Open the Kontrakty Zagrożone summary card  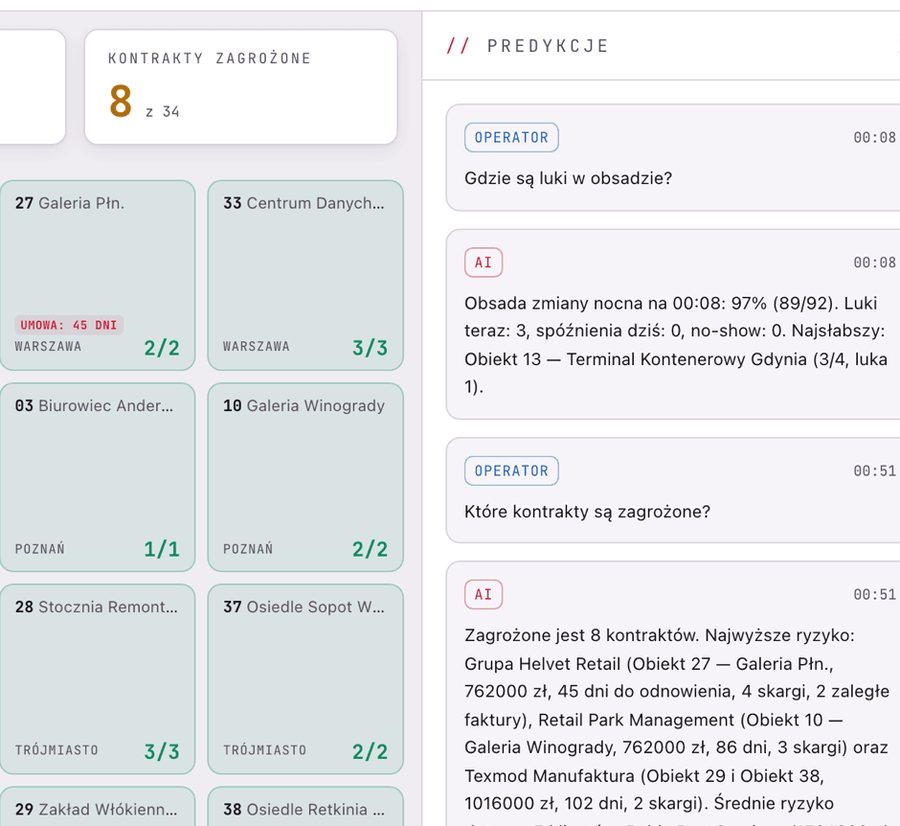tap(240, 87)
